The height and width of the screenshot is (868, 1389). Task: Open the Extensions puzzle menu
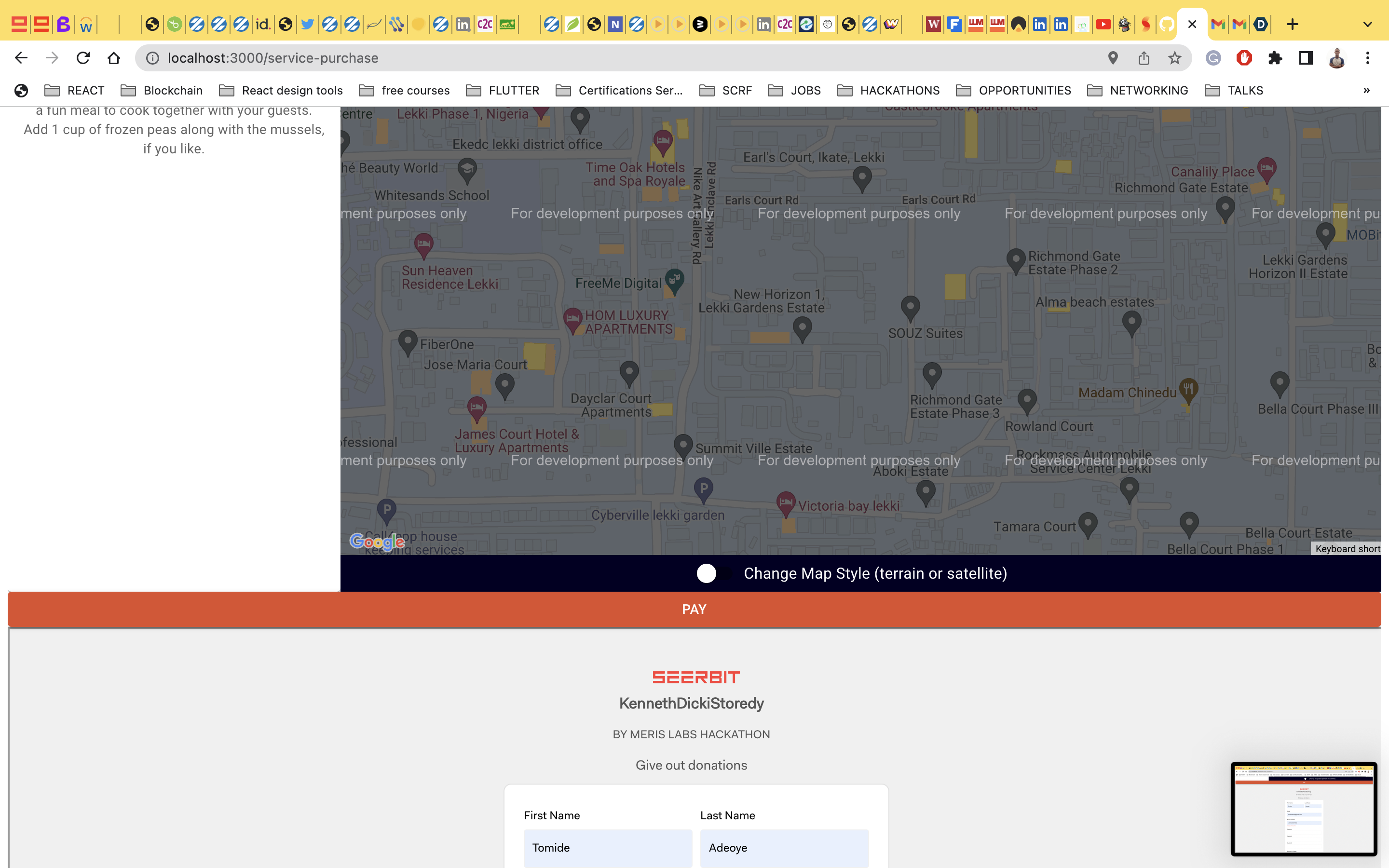1275,58
